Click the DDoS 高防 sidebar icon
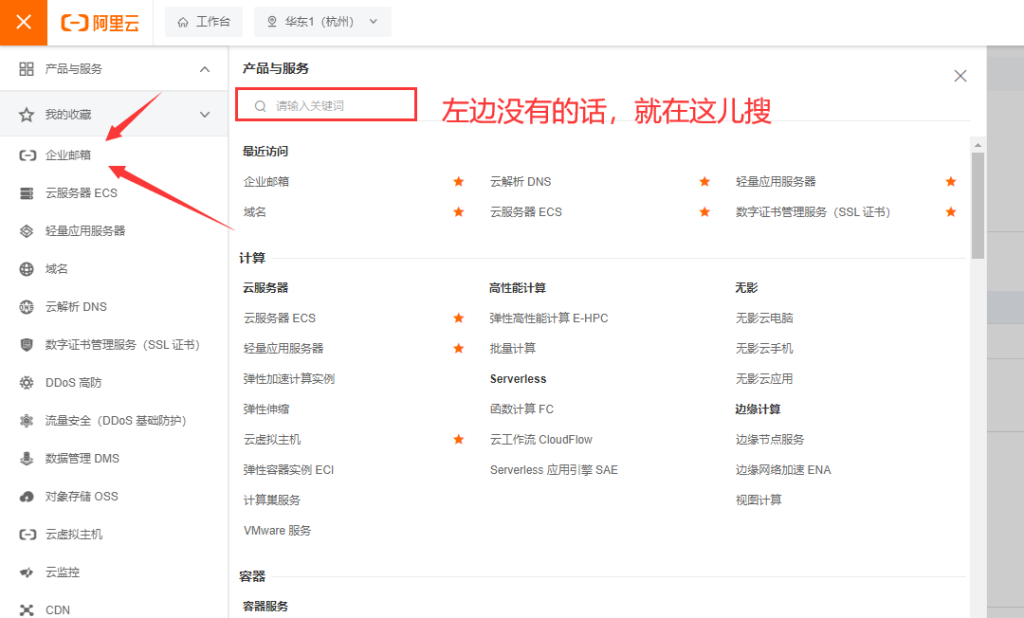 click(x=26, y=382)
